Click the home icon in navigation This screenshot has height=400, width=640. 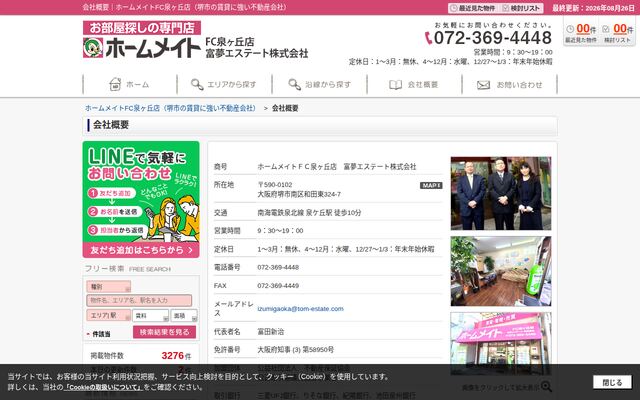click(115, 84)
